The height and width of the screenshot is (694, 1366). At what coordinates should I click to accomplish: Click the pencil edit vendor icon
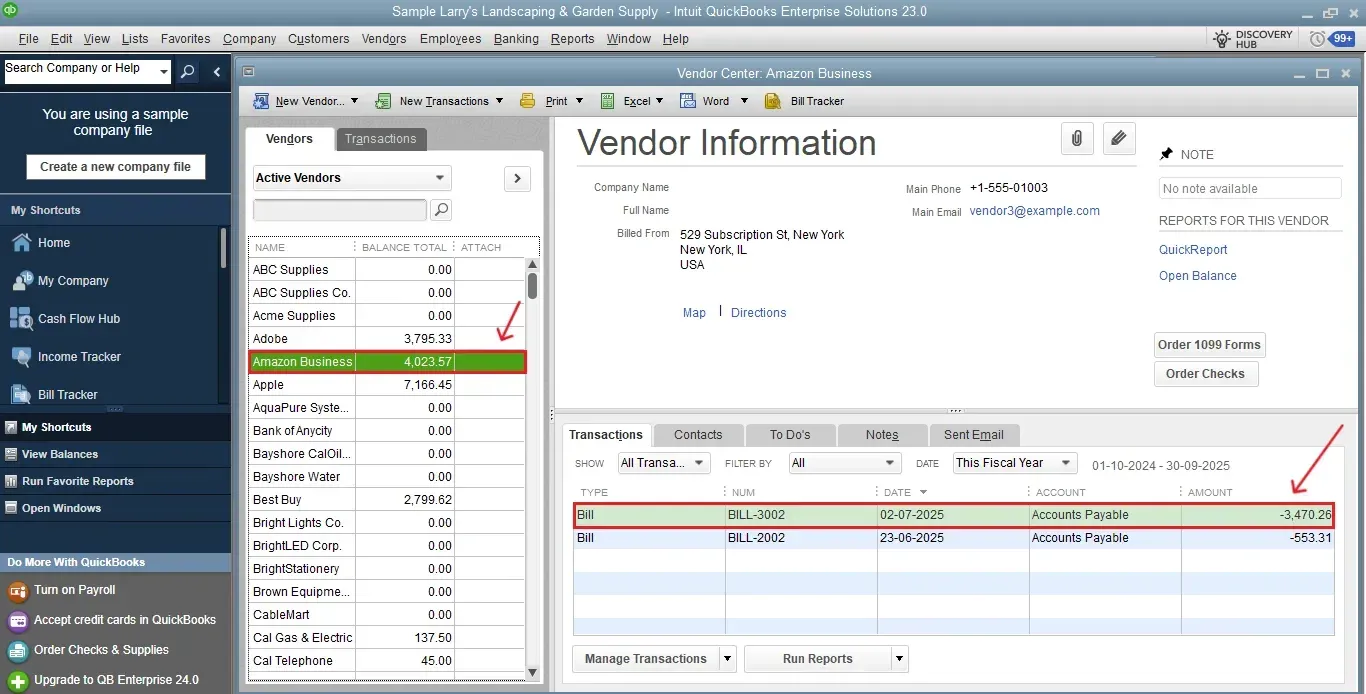point(1119,139)
